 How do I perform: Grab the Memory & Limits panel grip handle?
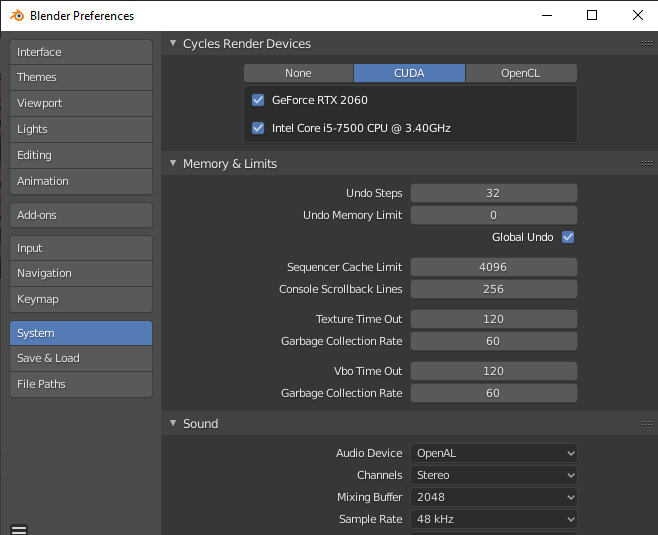pos(646,164)
